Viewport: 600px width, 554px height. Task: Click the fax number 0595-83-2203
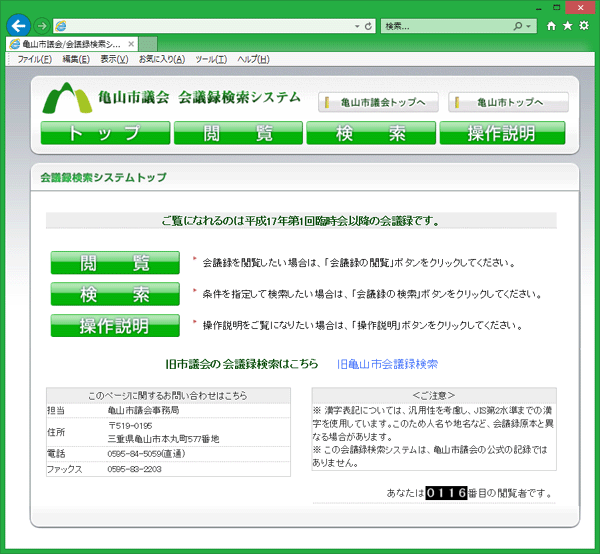pos(134,469)
